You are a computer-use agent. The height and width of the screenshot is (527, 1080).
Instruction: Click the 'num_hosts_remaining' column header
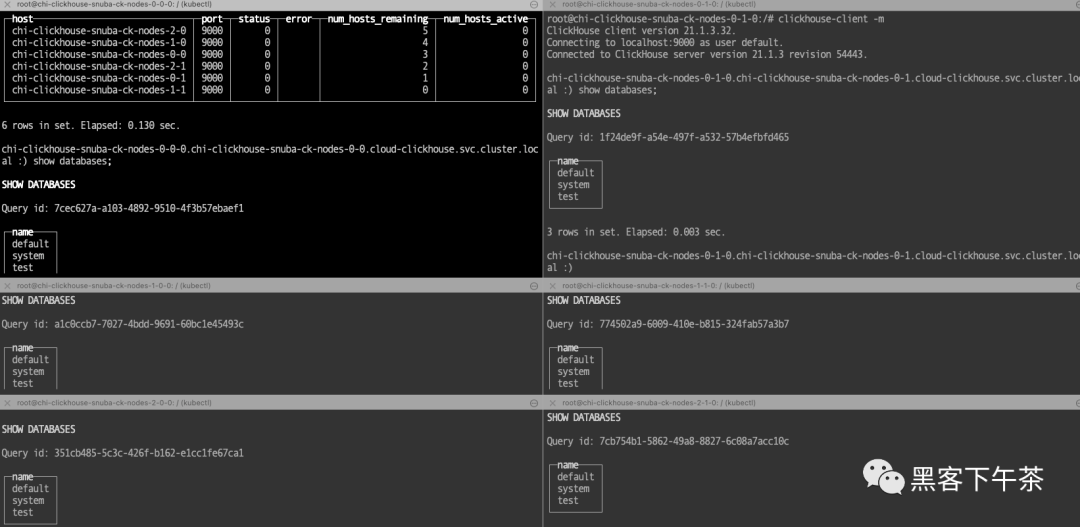[x=377, y=19]
